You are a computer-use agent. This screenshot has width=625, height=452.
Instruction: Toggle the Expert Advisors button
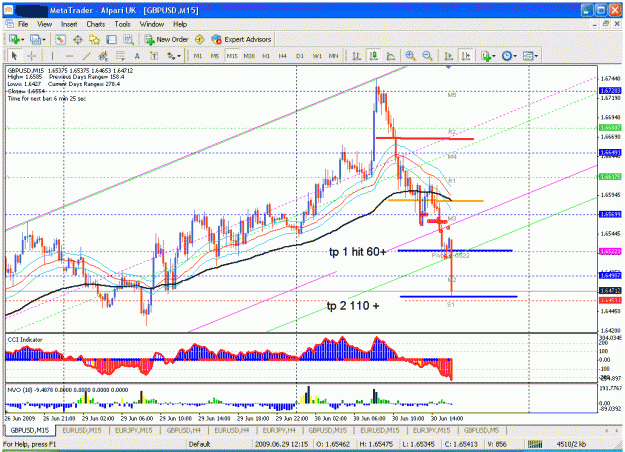[x=241, y=39]
